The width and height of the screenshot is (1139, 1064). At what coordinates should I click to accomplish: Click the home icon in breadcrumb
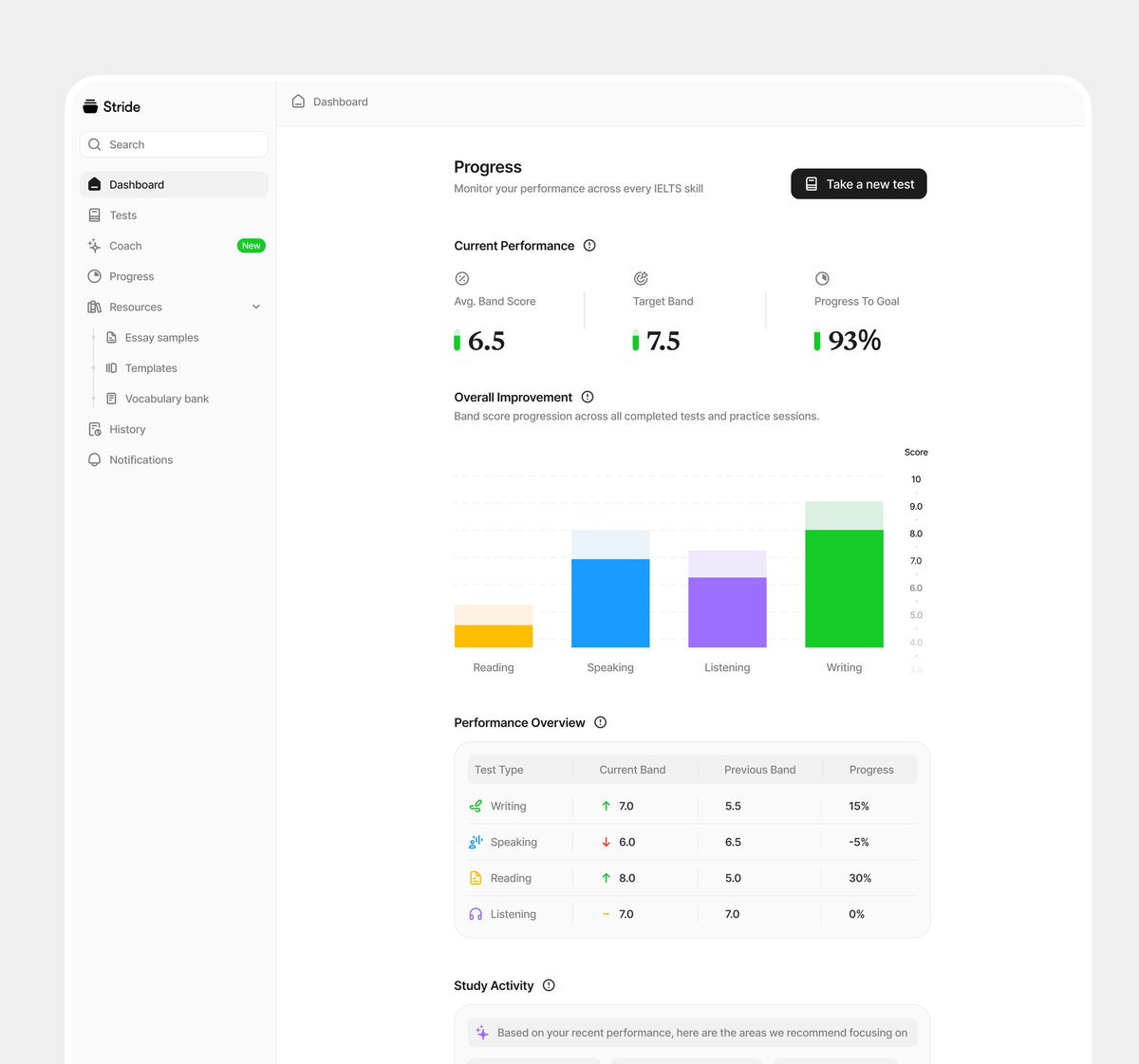tap(298, 102)
